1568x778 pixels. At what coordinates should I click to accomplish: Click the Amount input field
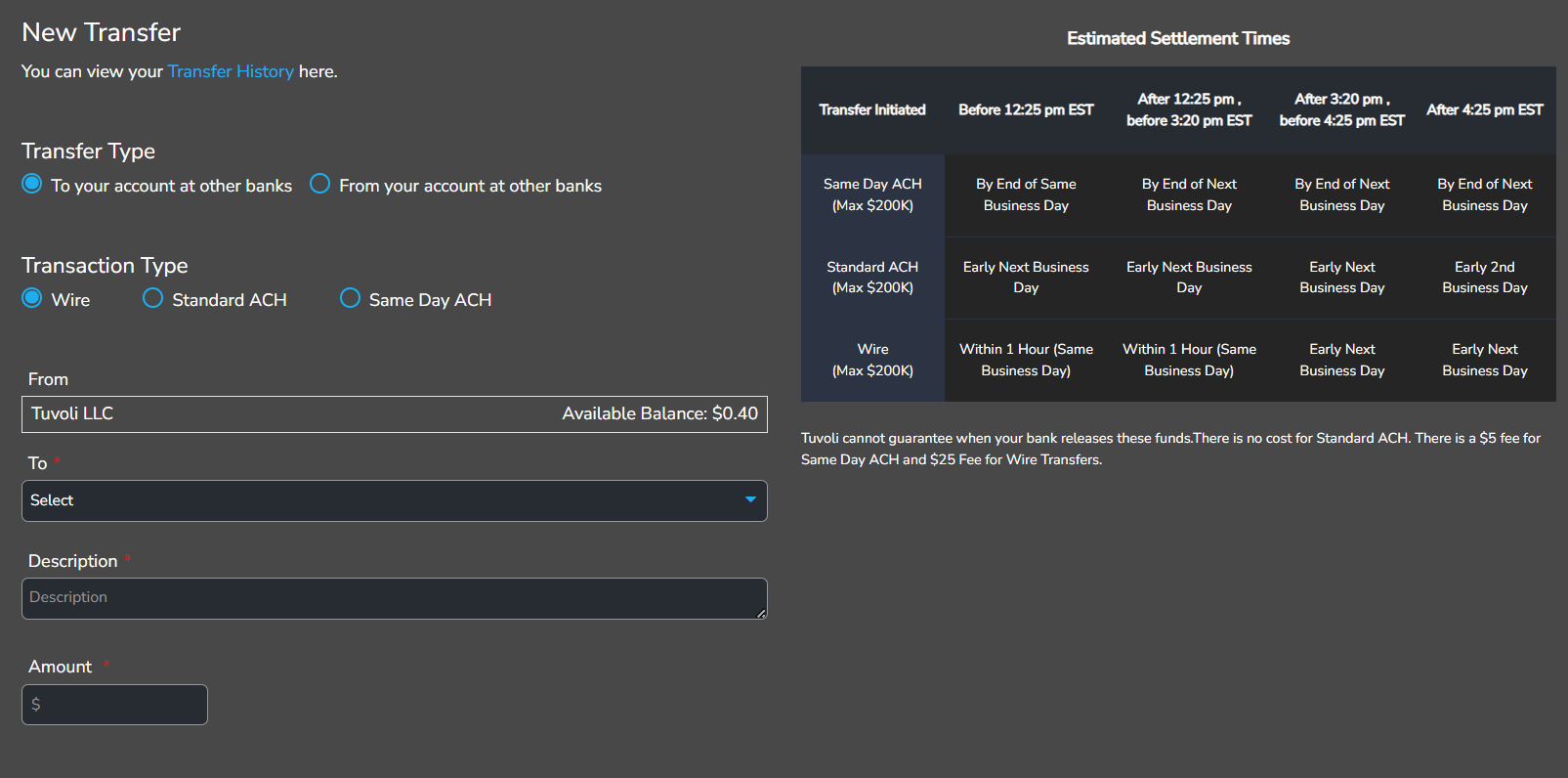tap(114, 705)
